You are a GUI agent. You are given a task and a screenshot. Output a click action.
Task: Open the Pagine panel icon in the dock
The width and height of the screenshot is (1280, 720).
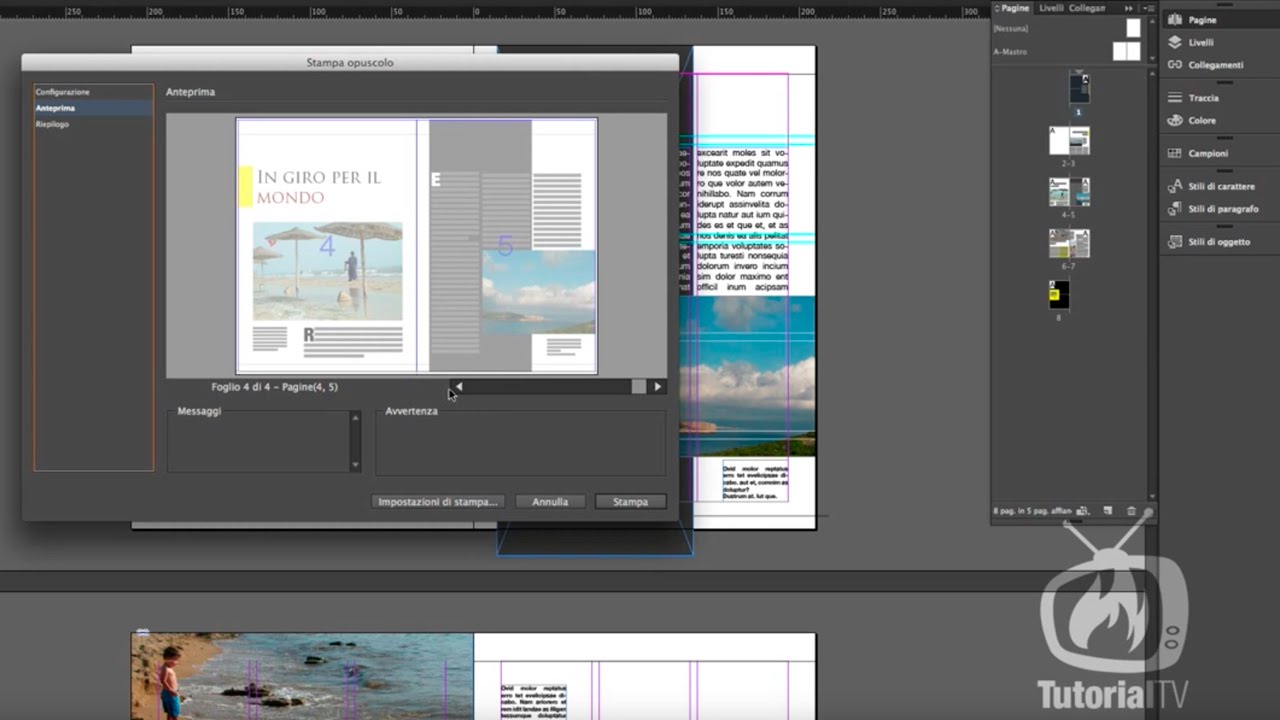(x=1175, y=20)
